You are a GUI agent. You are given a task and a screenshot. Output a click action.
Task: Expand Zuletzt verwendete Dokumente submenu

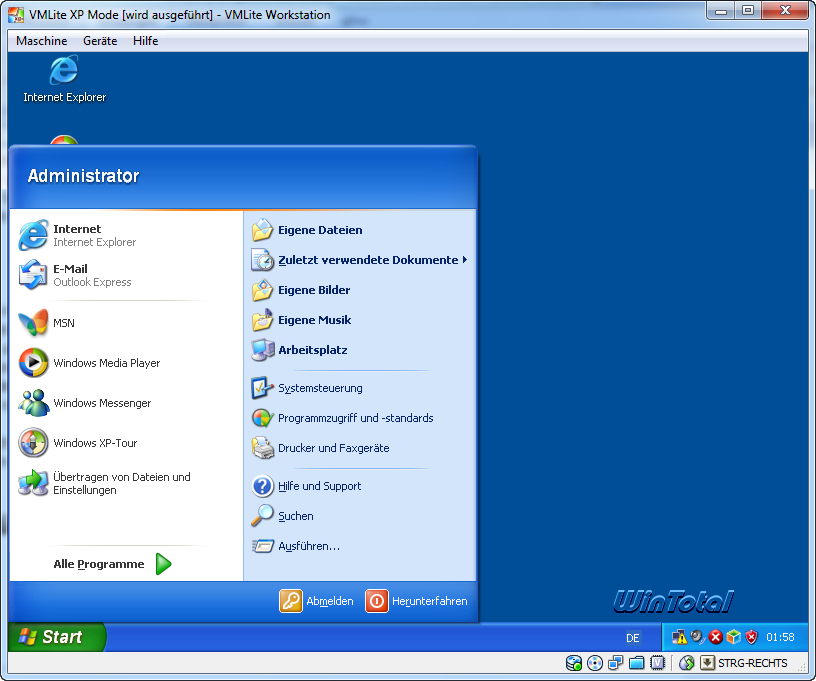click(360, 260)
